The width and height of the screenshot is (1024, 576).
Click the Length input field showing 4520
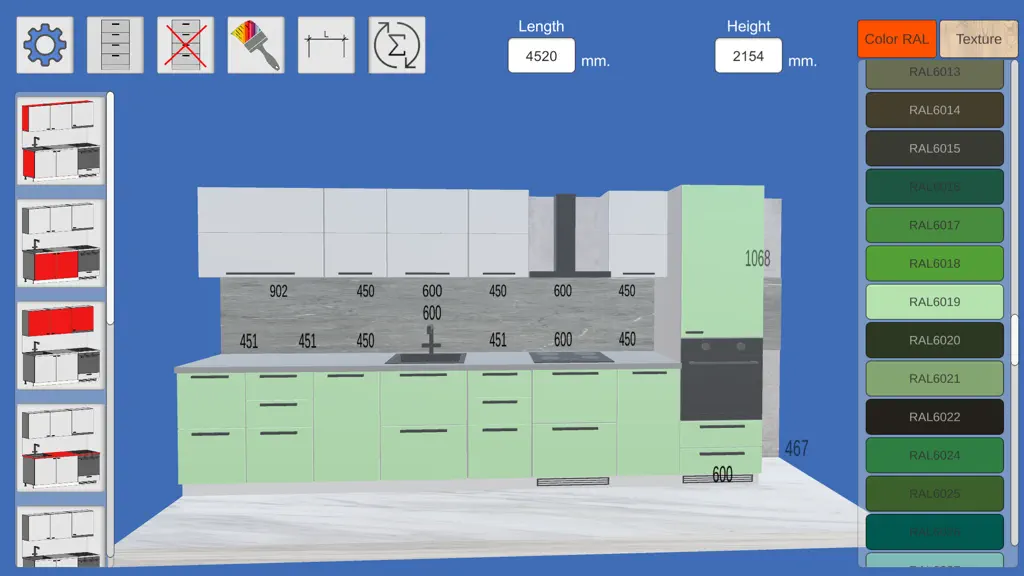[x=541, y=56]
